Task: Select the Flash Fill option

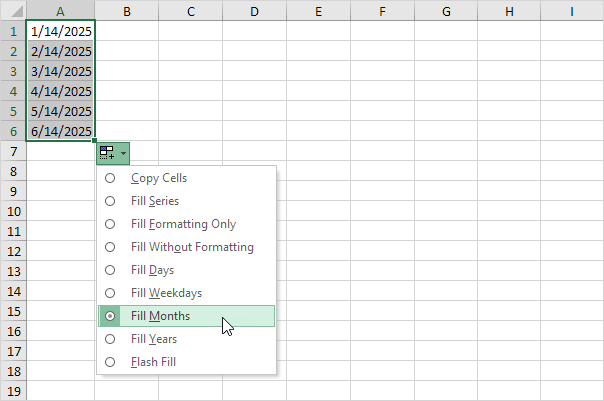Action: 153,362
